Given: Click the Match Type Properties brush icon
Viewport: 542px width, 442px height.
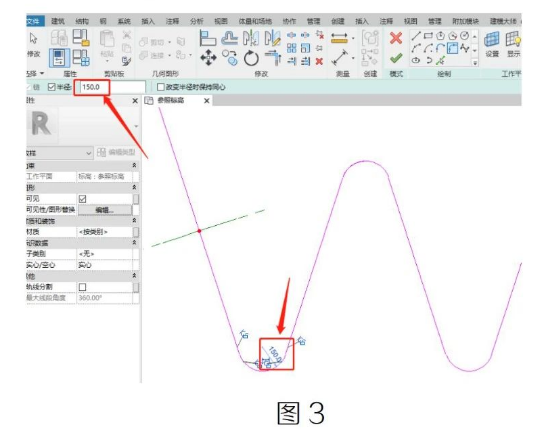Looking at the screenshot, I should [x=127, y=61].
